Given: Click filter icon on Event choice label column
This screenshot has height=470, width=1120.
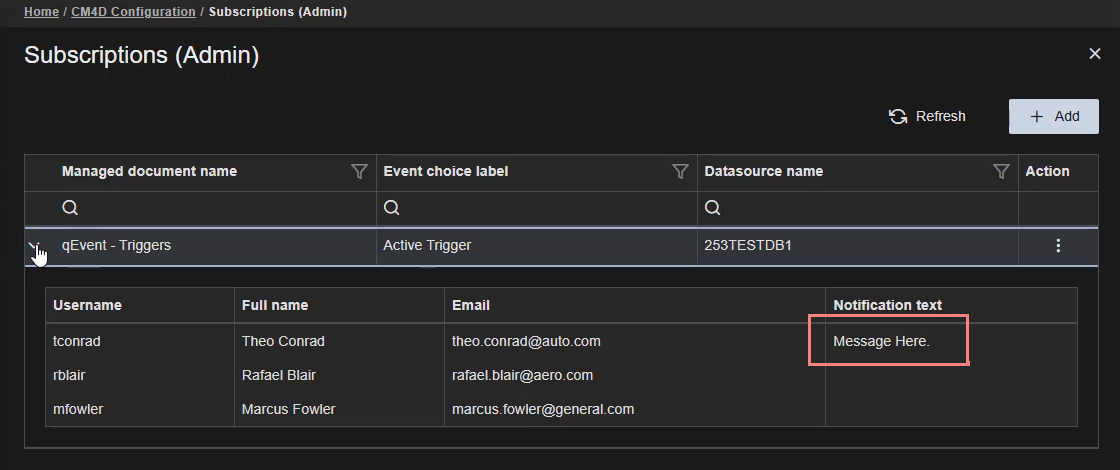Looking at the screenshot, I should tap(680, 172).
